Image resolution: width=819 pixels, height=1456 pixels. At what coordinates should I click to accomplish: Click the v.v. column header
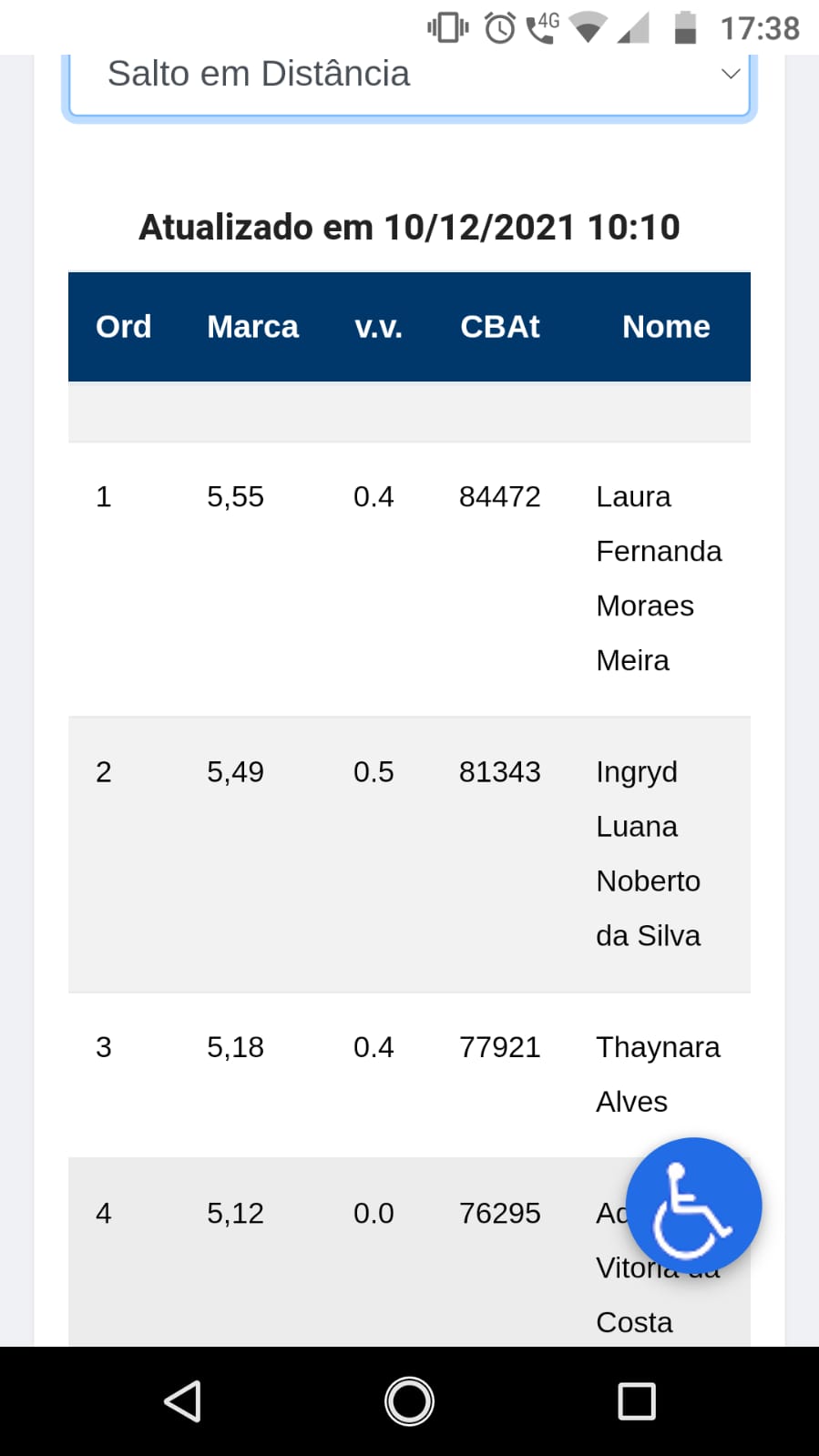tap(378, 327)
